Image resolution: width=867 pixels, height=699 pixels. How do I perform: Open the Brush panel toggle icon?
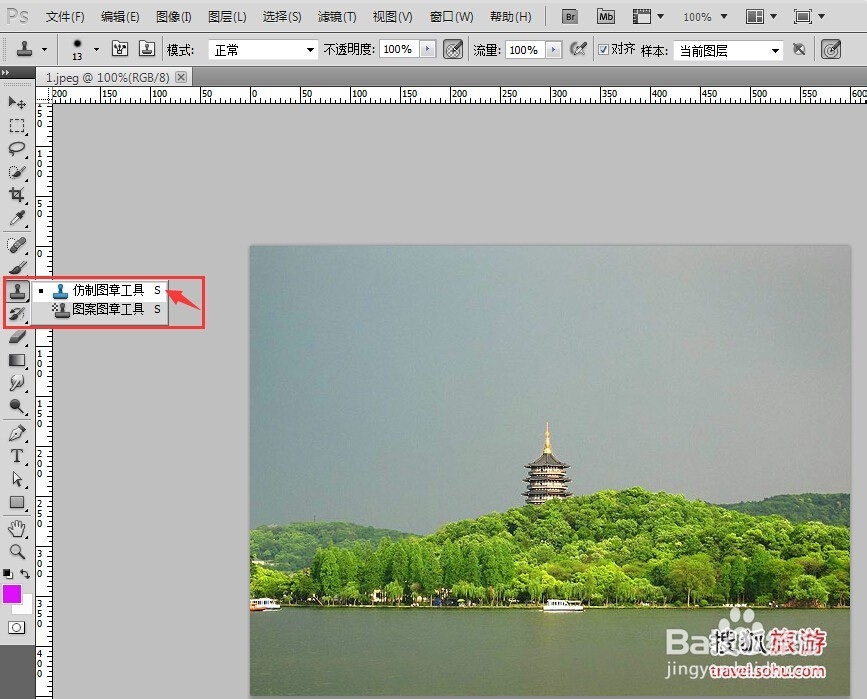point(120,49)
